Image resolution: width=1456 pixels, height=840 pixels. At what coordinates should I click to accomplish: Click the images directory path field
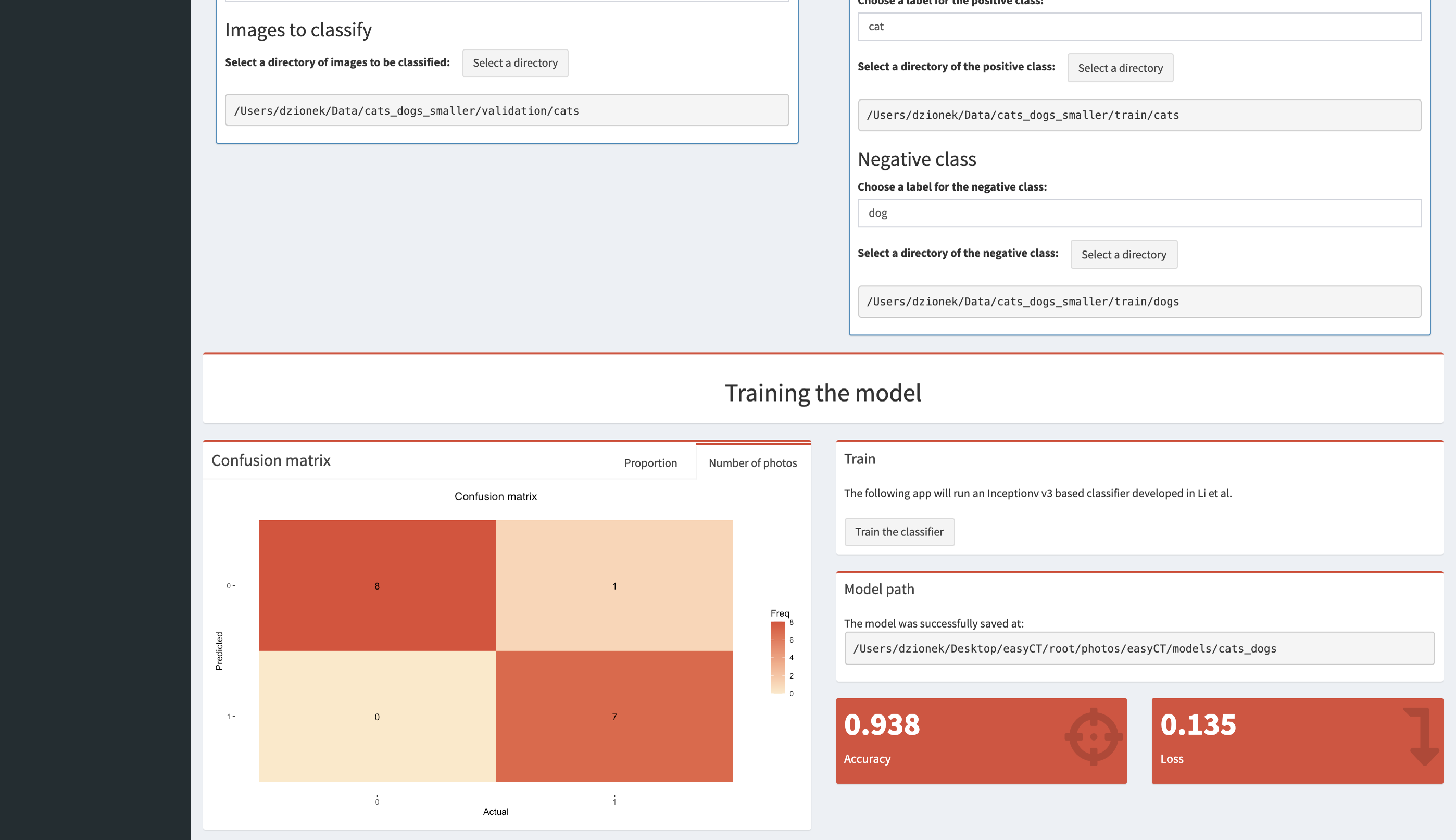coord(506,110)
